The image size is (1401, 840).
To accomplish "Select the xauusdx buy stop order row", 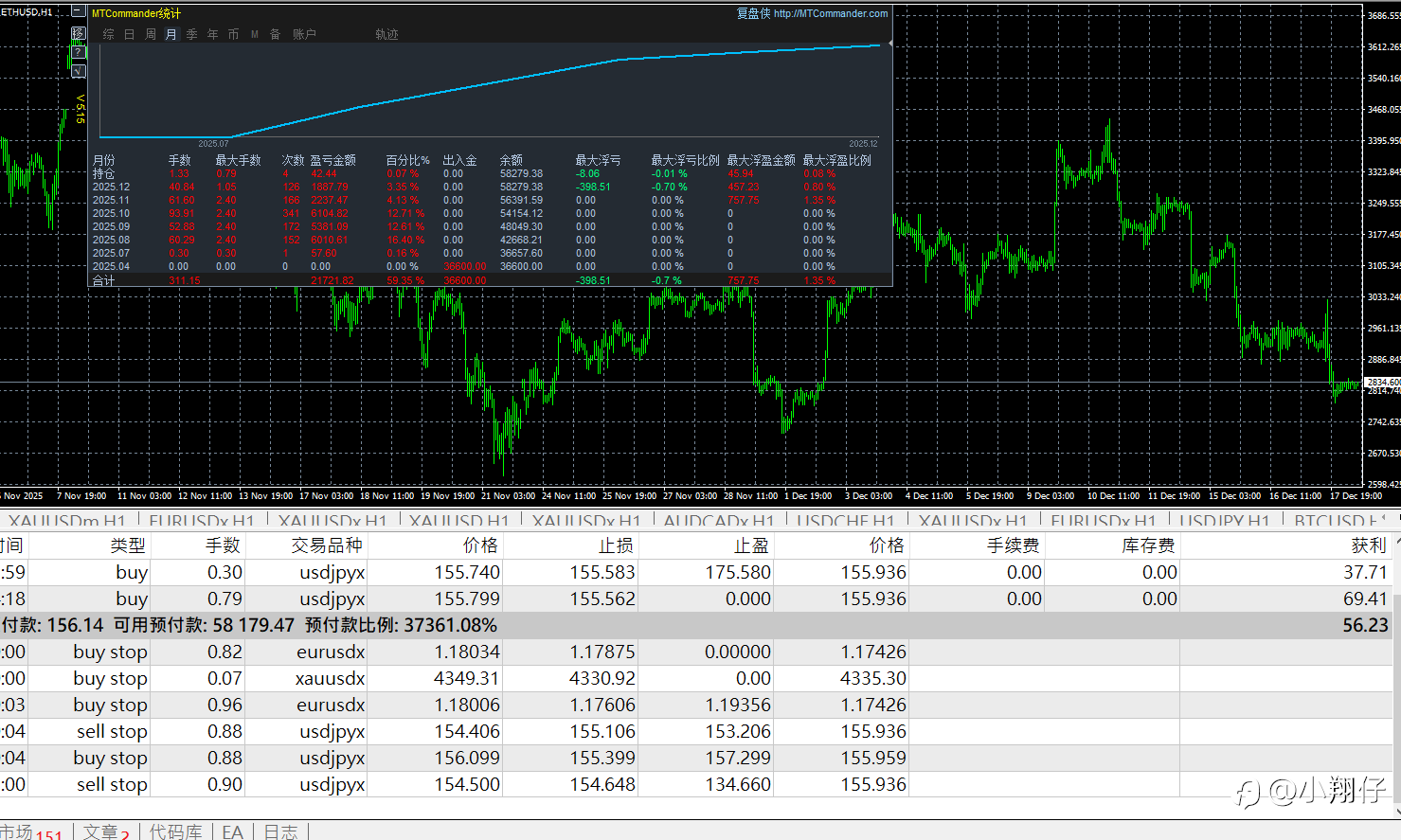I will [332, 678].
